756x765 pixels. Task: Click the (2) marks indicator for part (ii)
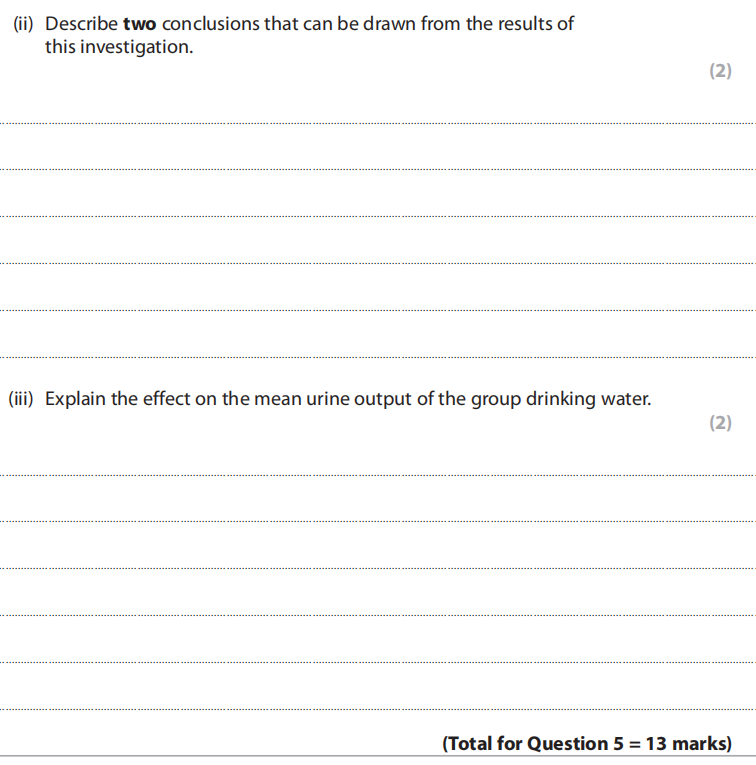(720, 71)
